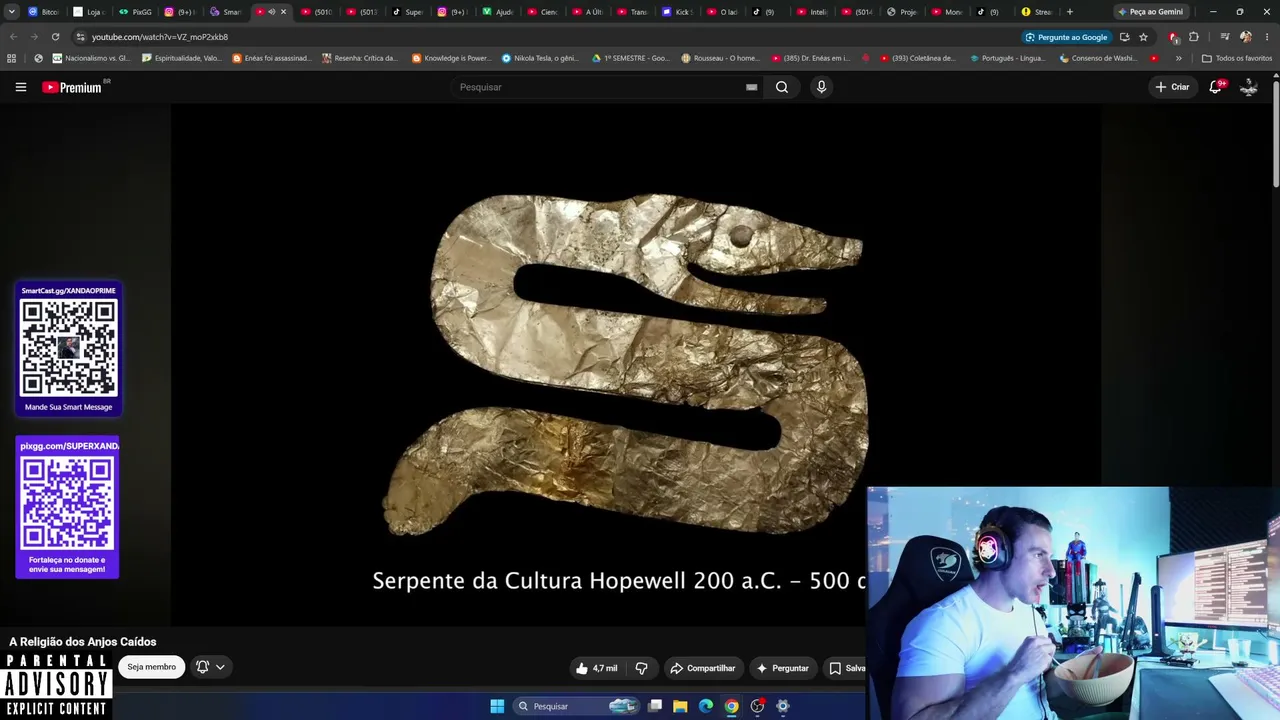Open Windows Start menu
Viewport: 1280px width, 720px height.
[x=497, y=706]
